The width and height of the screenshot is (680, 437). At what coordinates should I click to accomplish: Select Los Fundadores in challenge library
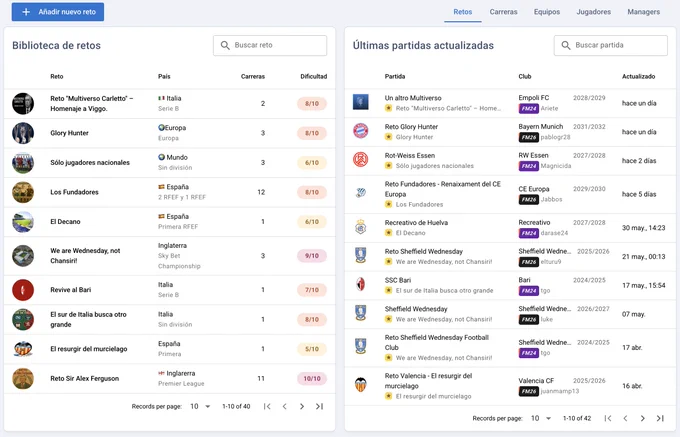tap(74, 192)
